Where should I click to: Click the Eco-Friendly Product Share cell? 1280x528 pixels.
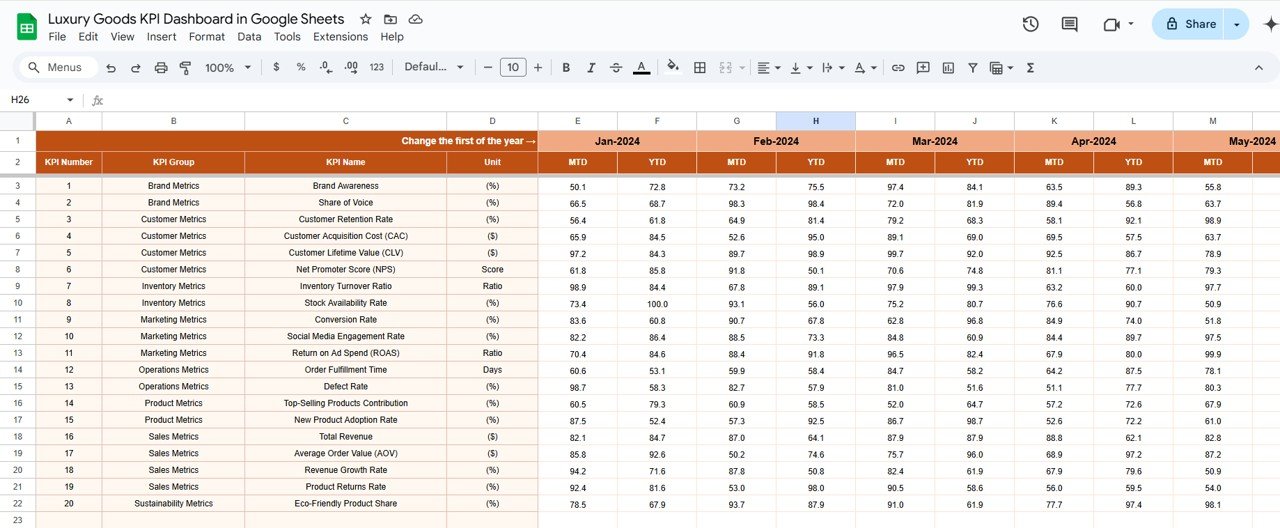pyautogui.click(x=346, y=503)
